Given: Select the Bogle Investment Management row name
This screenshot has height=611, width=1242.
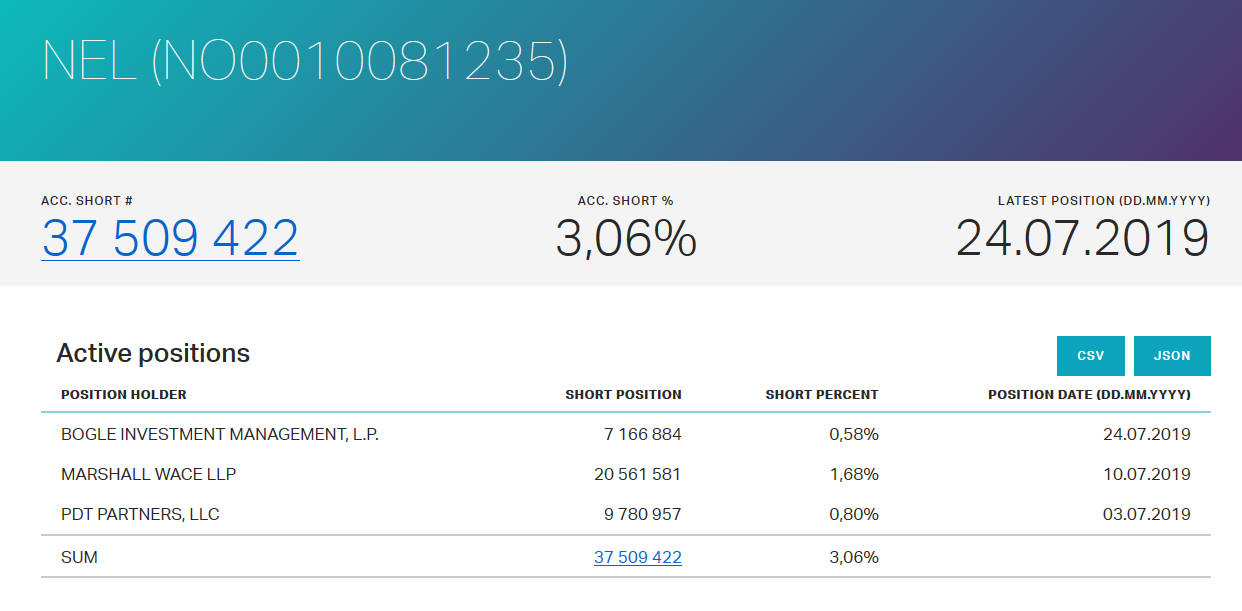Looking at the screenshot, I should coord(220,434).
